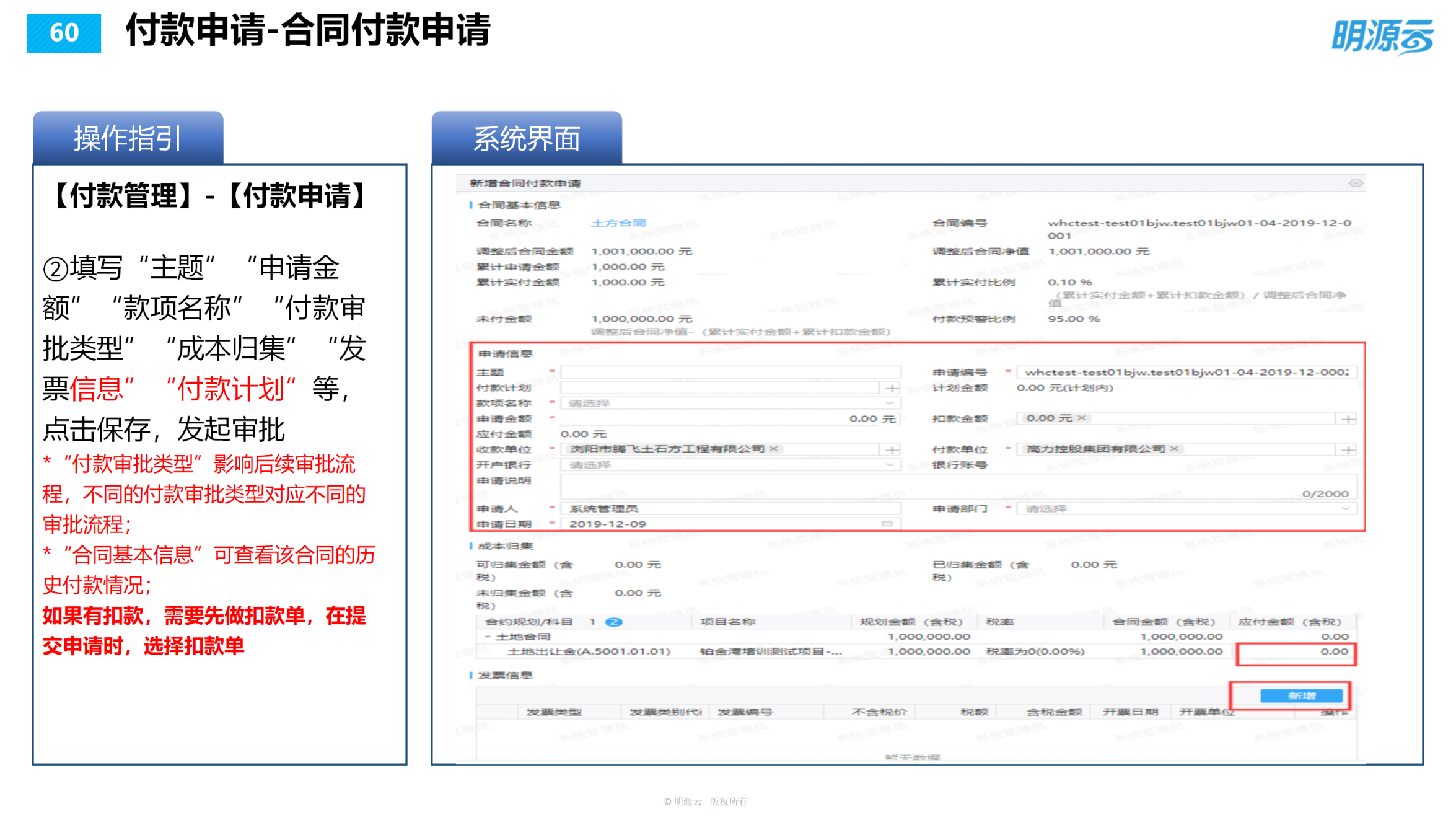1456x817 pixels.
Task: Click 新增 to add invoice information
Action: click(1301, 696)
